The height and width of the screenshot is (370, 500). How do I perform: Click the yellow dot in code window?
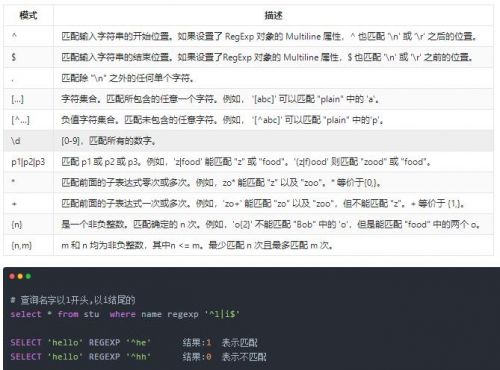pyautogui.click(x=20, y=276)
